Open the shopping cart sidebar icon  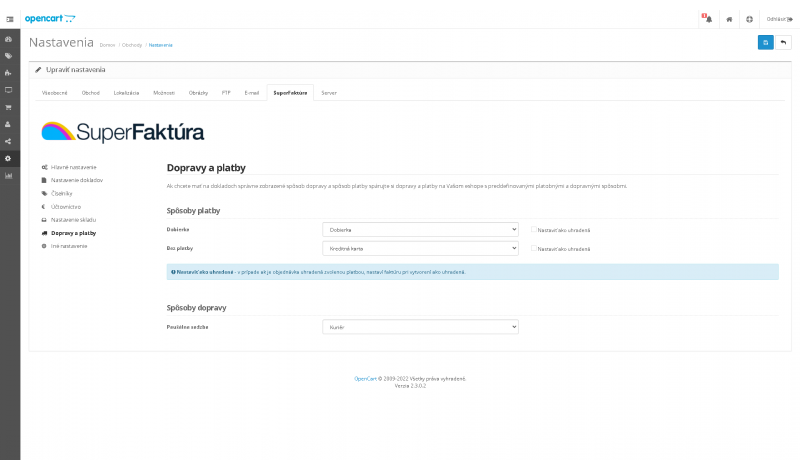[9, 107]
